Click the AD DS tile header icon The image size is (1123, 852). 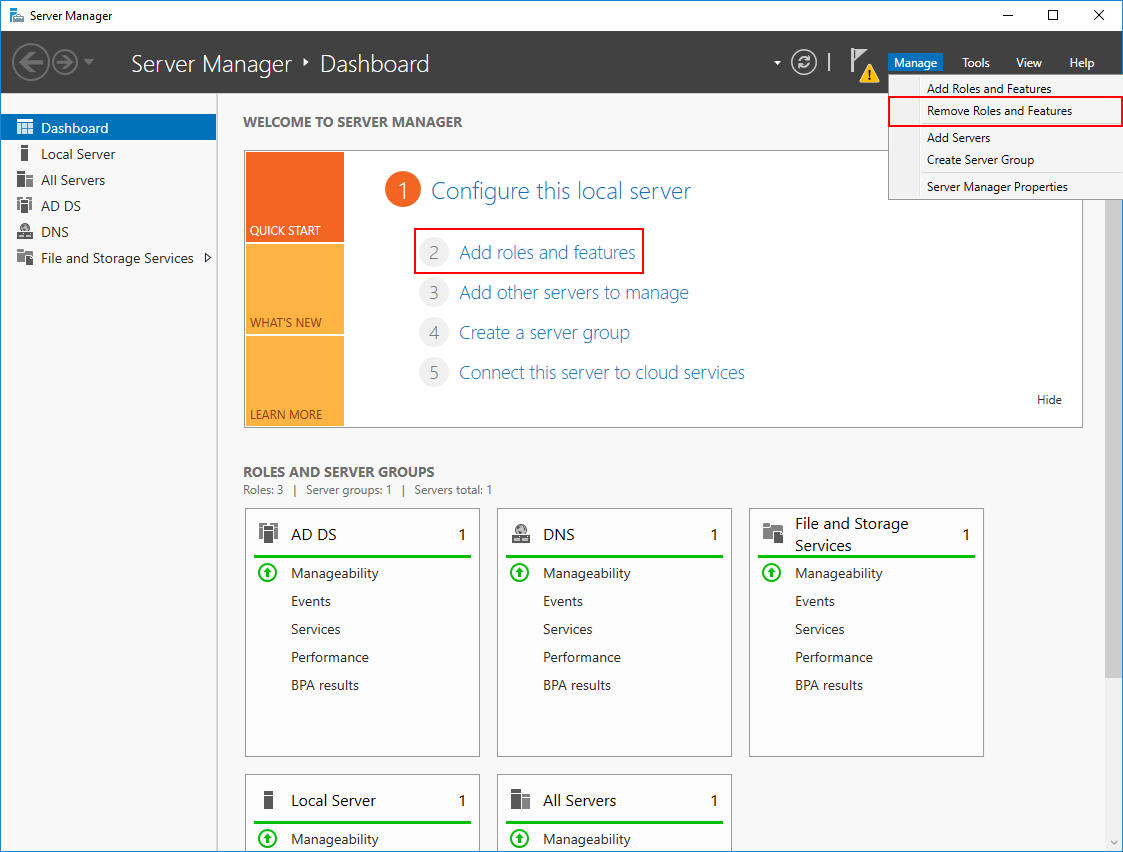(268, 533)
